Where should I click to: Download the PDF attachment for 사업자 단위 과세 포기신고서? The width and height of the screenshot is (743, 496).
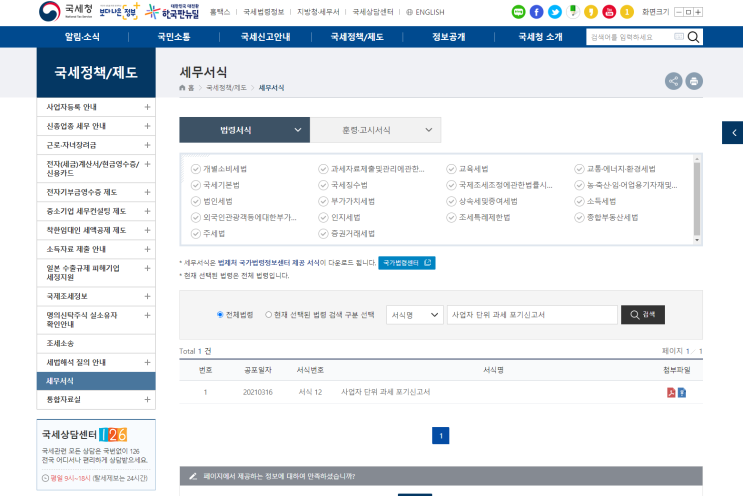coord(671,392)
